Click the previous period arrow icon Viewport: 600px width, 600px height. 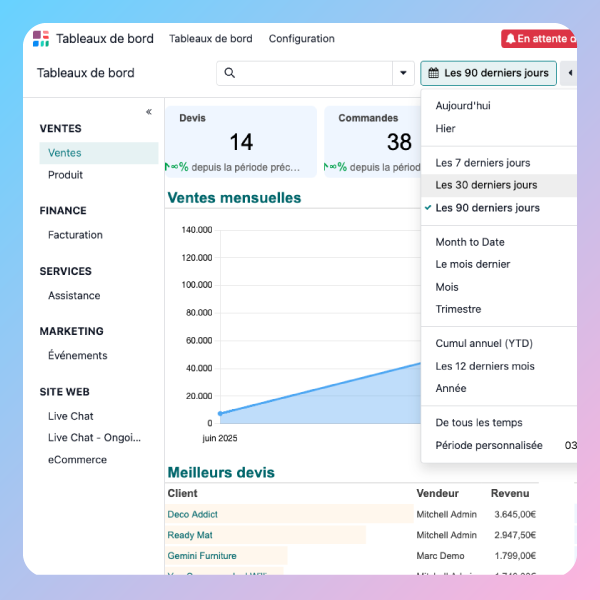[x=570, y=73]
